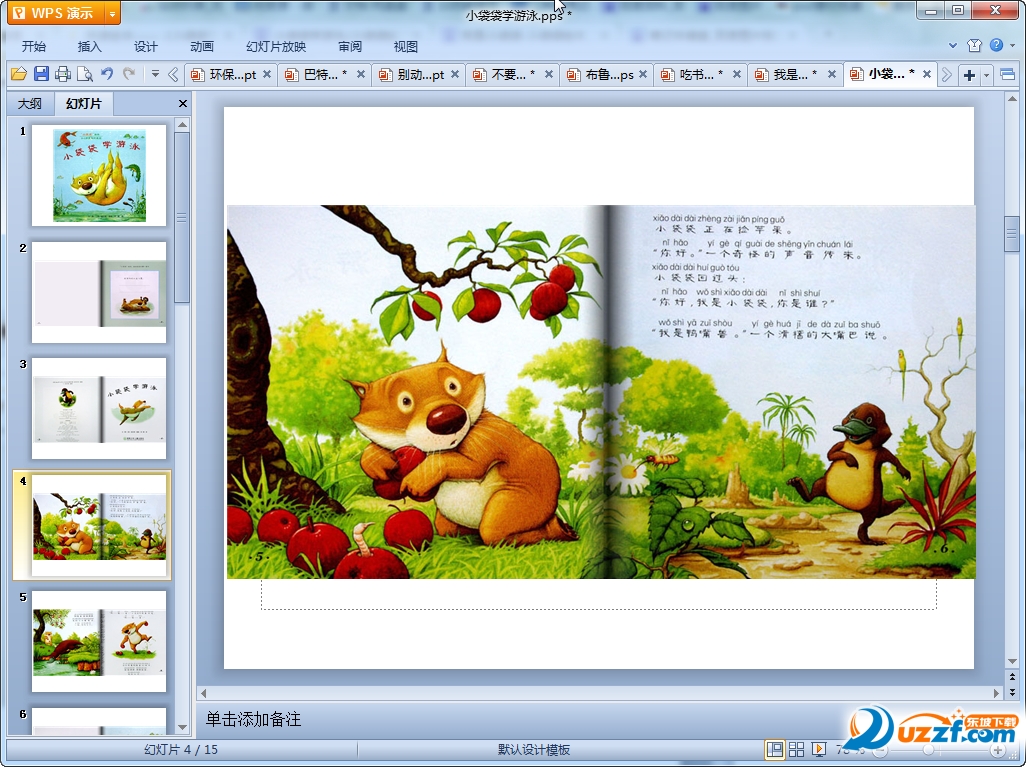Open Print Preview from the toolbar
The width and height of the screenshot is (1026, 767).
pos(84,74)
